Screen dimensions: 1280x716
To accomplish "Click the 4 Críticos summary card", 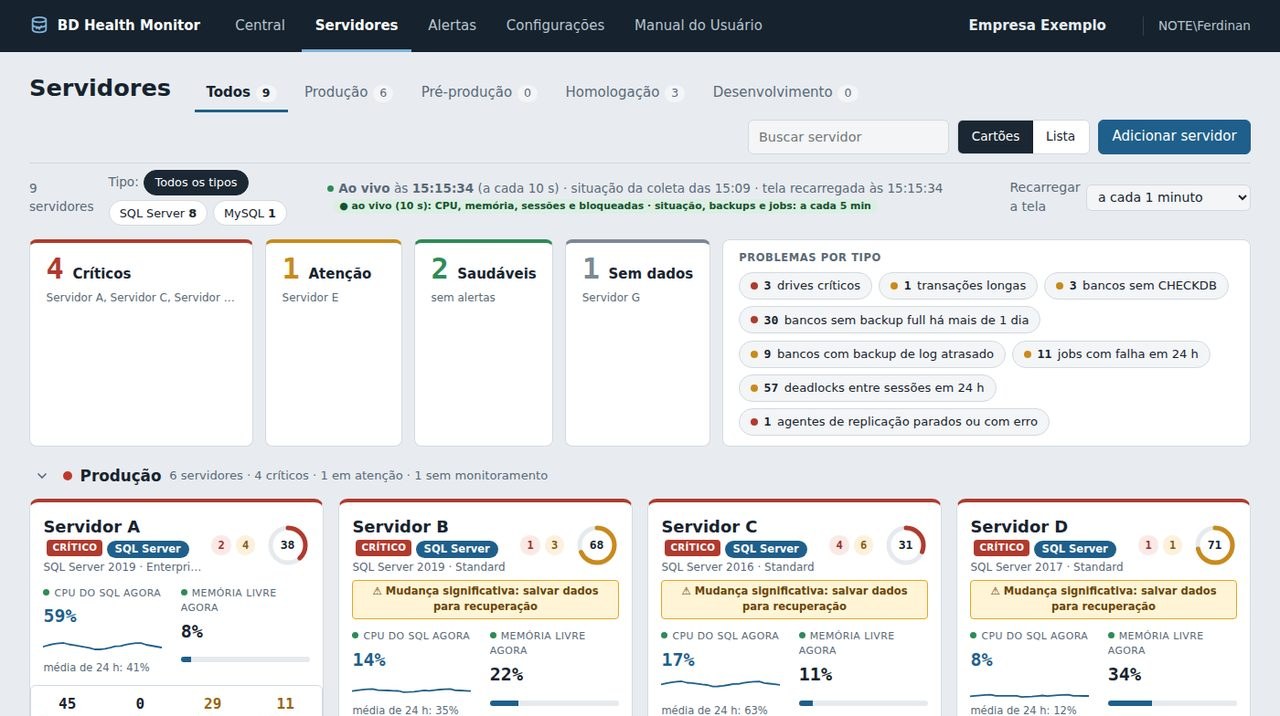I will pos(141,343).
